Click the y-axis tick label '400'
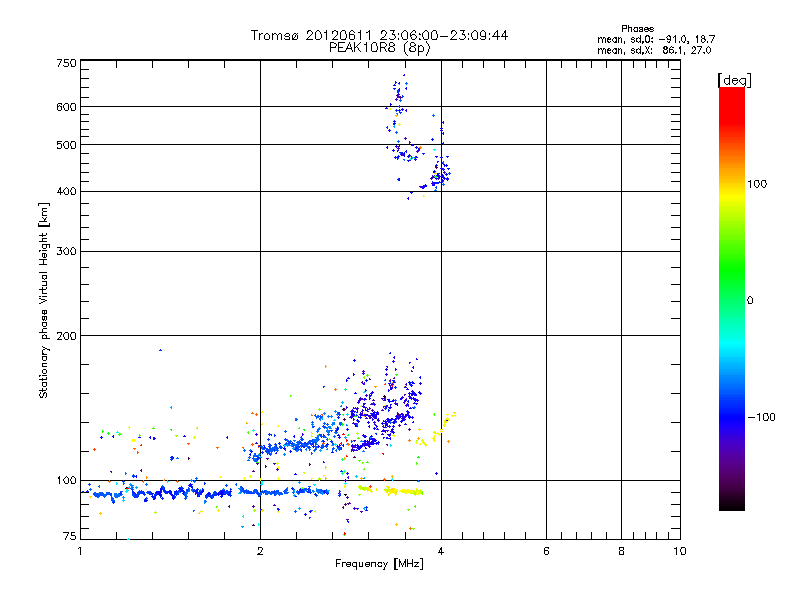The height and width of the screenshot is (600, 800). click(x=66, y=191)
